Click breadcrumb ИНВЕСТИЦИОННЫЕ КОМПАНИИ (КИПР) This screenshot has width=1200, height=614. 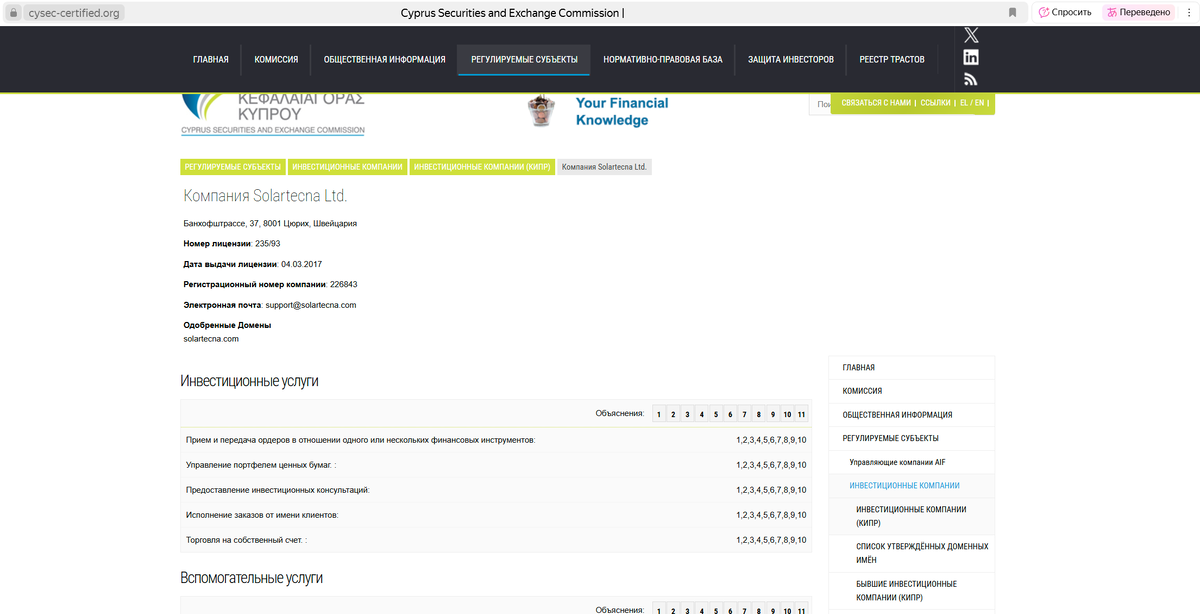481,167
